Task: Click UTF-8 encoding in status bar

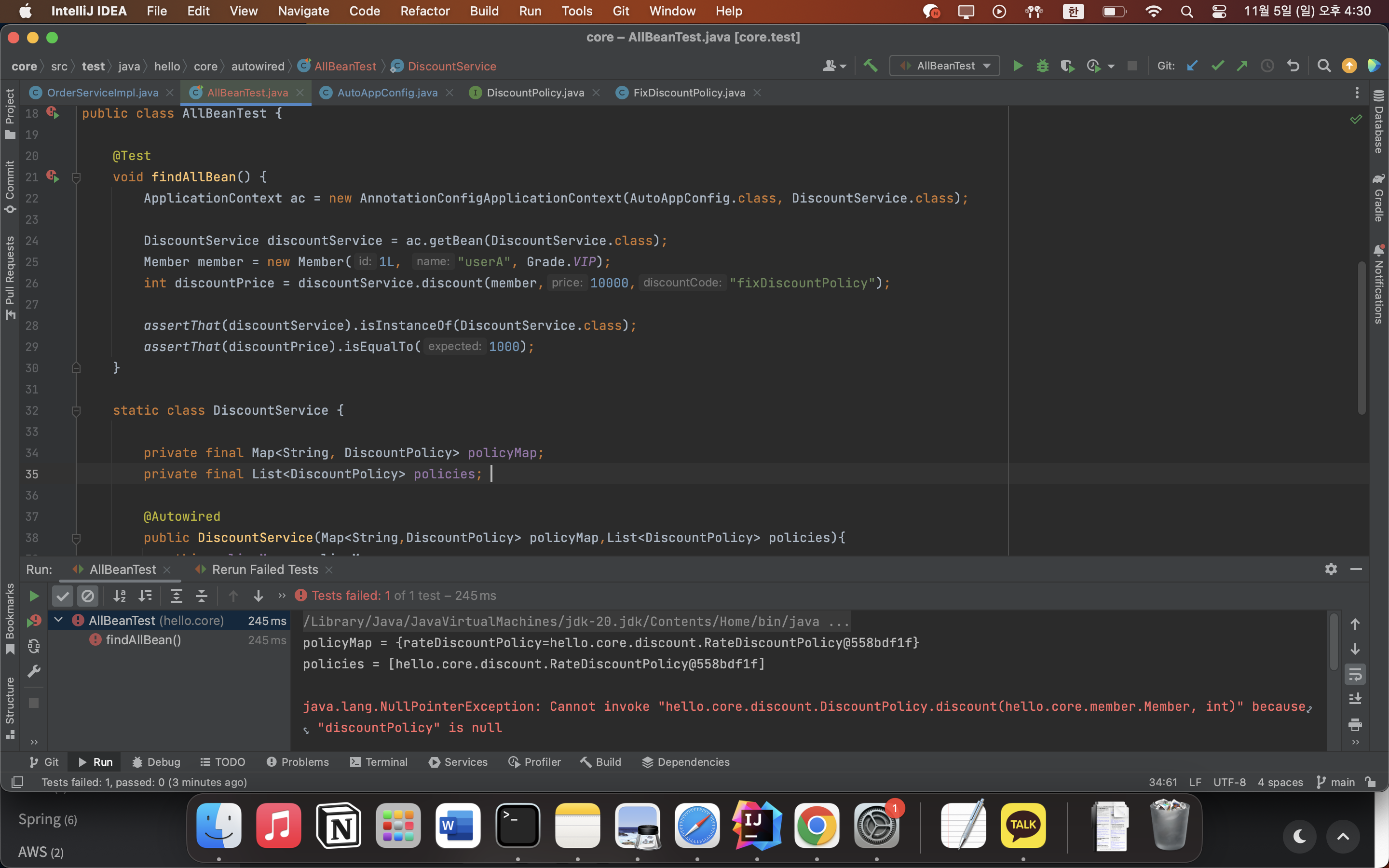Action: [x=1229, y=782]
